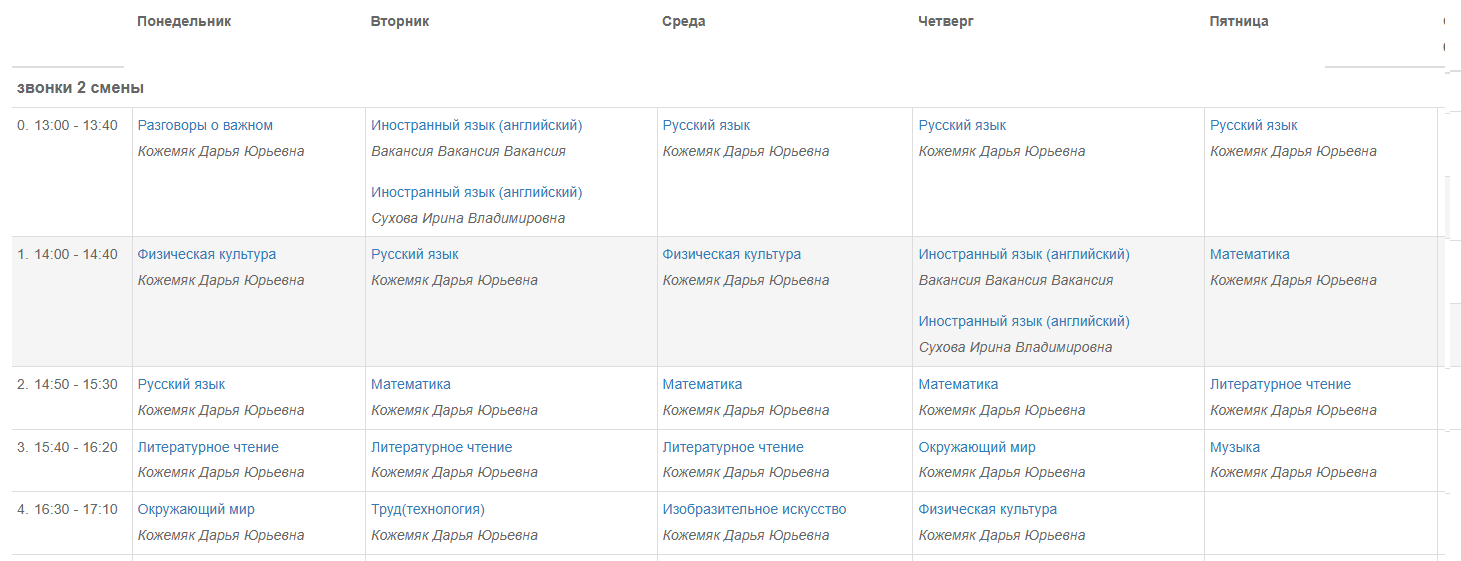Viewport: 1461px width, 561px height.
Task: Open Thursday's Окружающий мир lesson
Action: tap(977, 447)
